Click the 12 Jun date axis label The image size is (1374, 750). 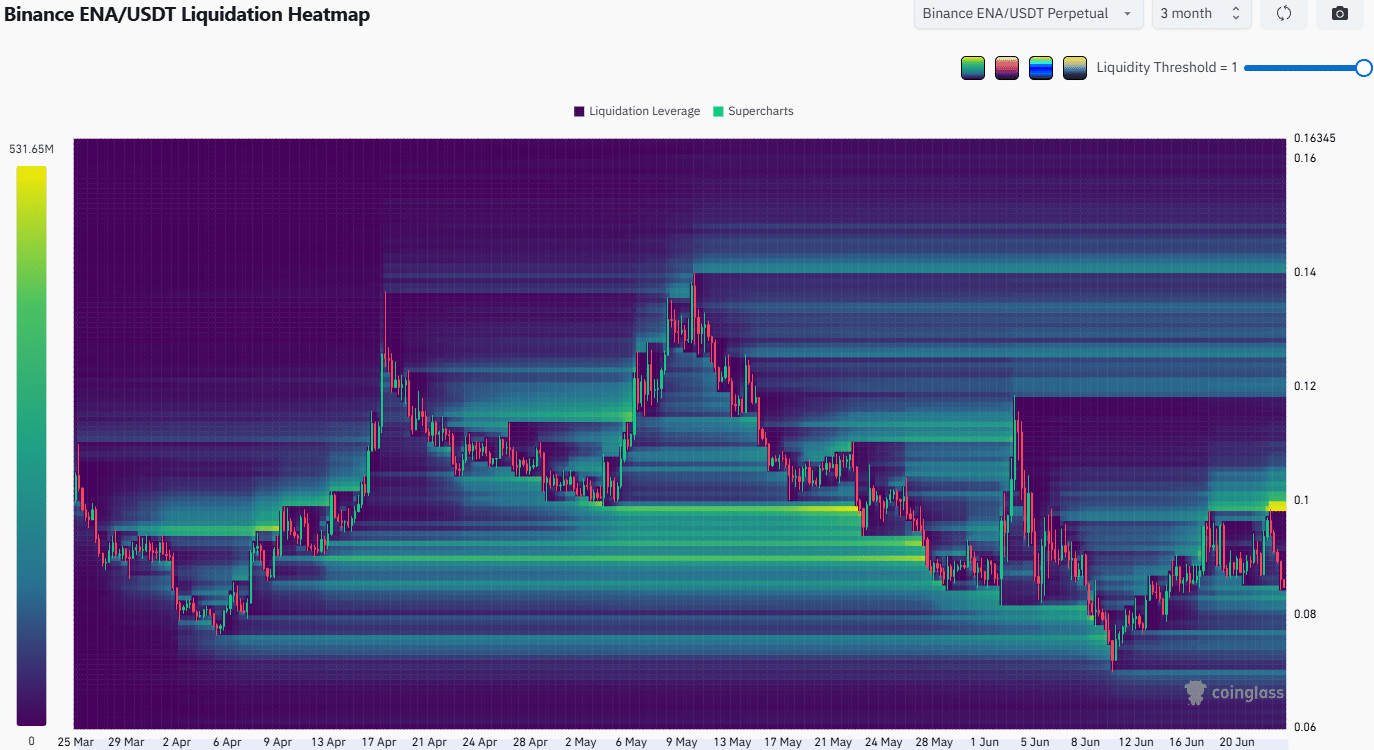pos(1136,742)
